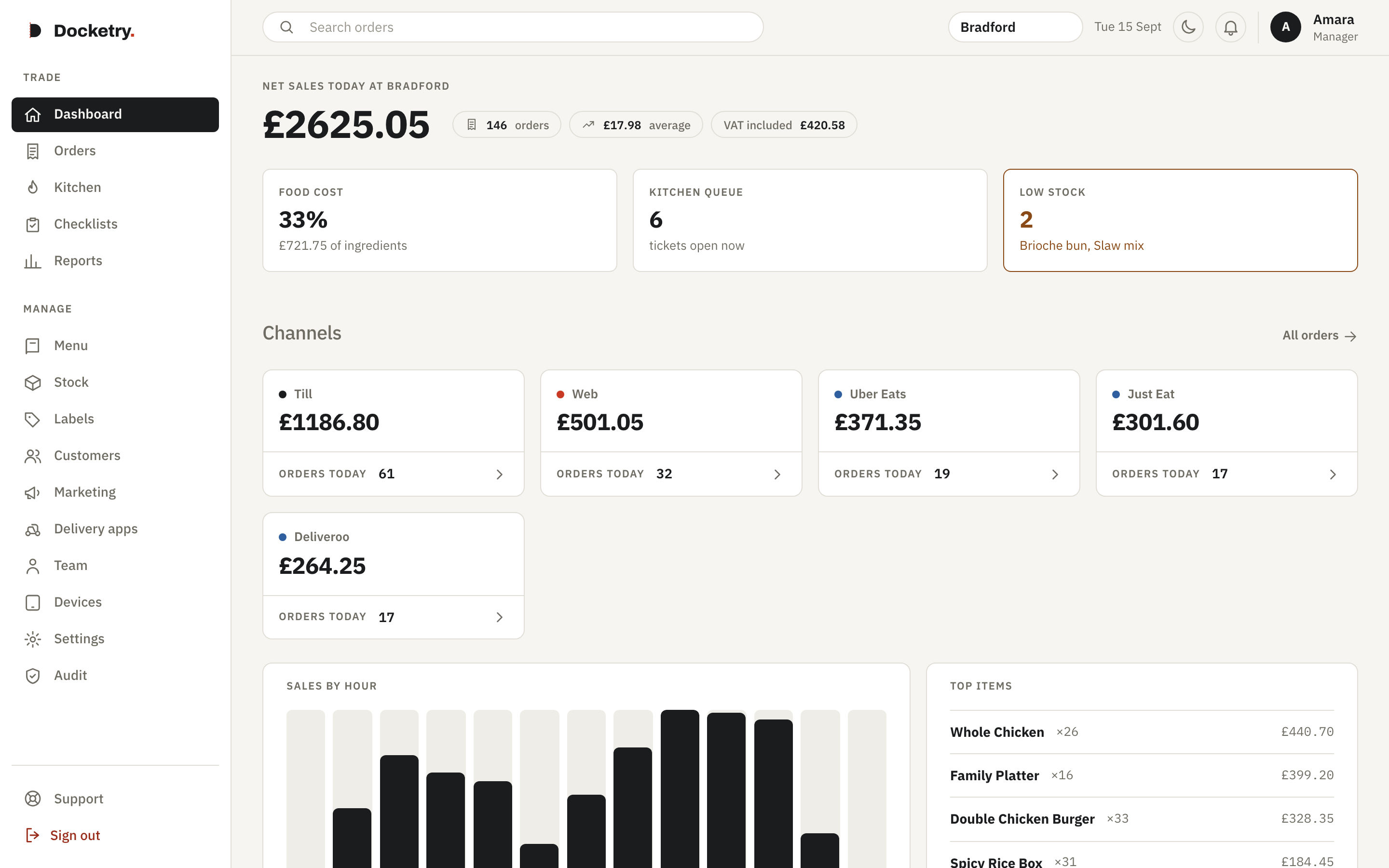Image resolution: width=1389 pixels, height=868 pixels.
Task: Expand Web channel orders chevron
Action: (777, 474)
